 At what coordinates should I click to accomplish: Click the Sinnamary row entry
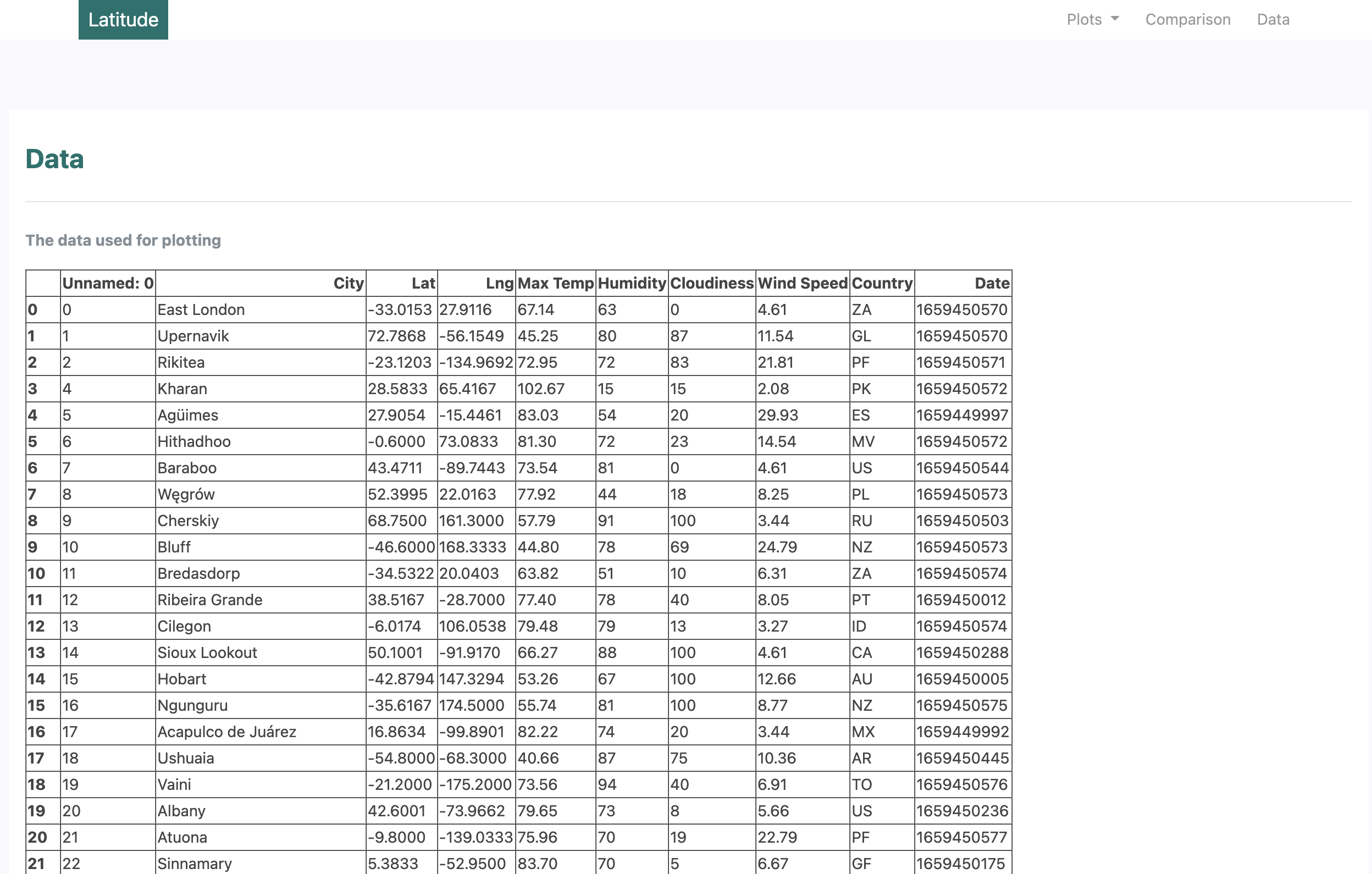pyautogui.click(x=195, y=862)
